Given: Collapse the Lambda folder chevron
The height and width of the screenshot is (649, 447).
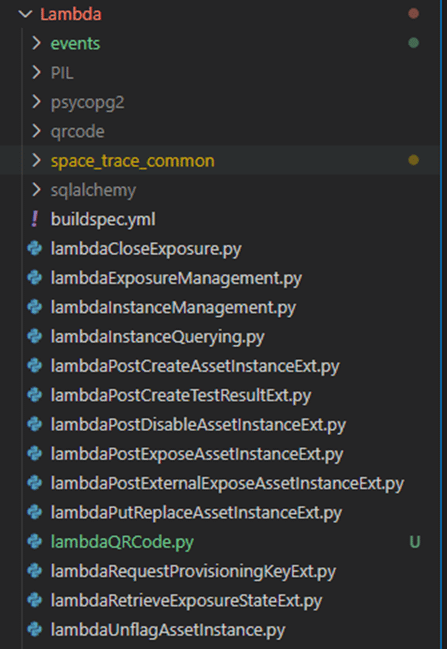Looking at the screenshot, I should tap(26, 14).
